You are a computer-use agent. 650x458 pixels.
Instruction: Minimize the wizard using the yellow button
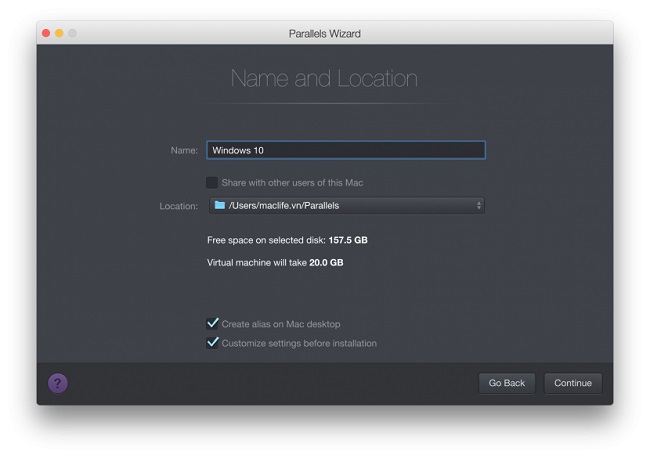click(x=59, y=33)
